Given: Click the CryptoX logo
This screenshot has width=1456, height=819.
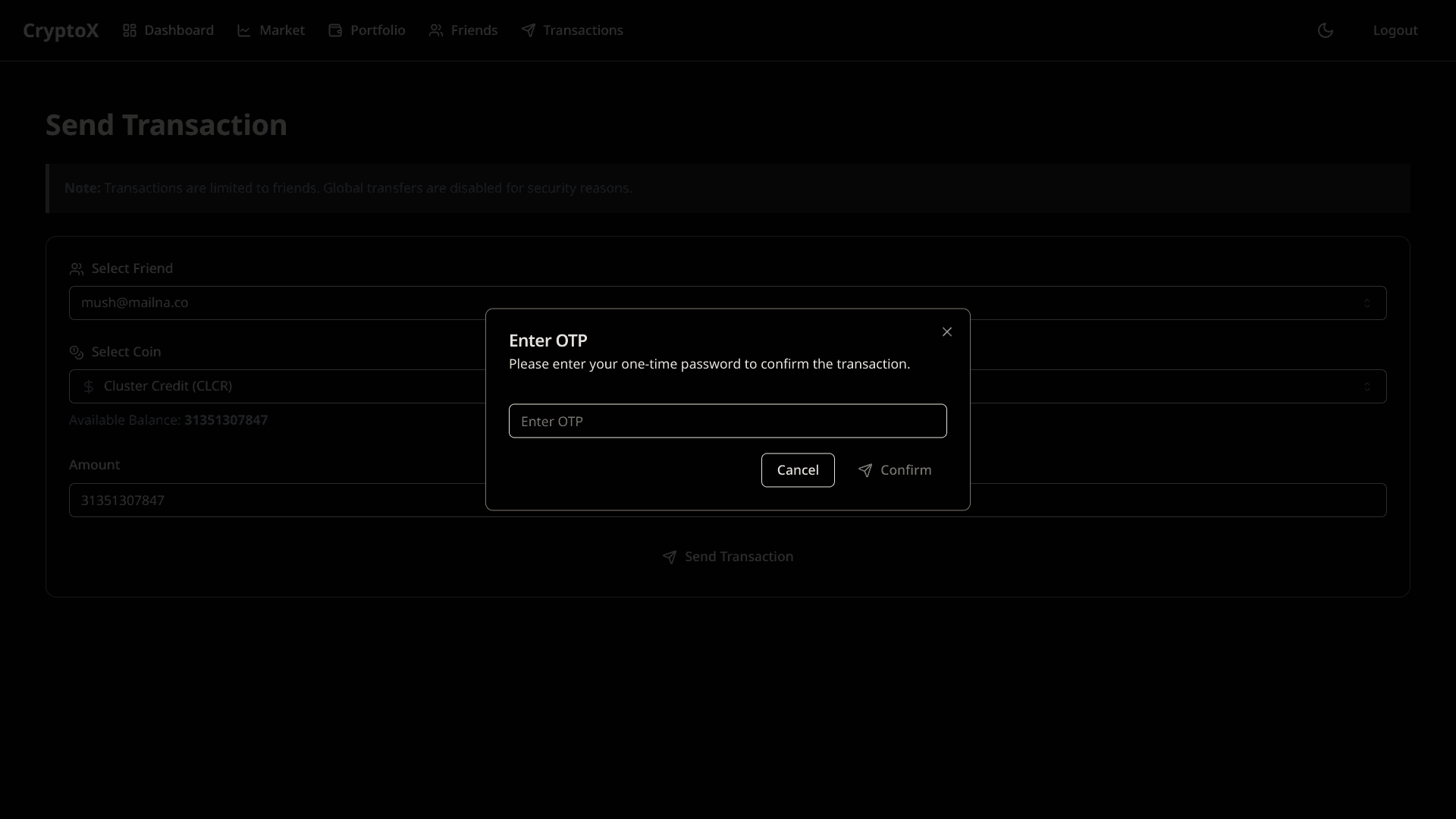Looking at the screenshot, I should coord(61,30).
